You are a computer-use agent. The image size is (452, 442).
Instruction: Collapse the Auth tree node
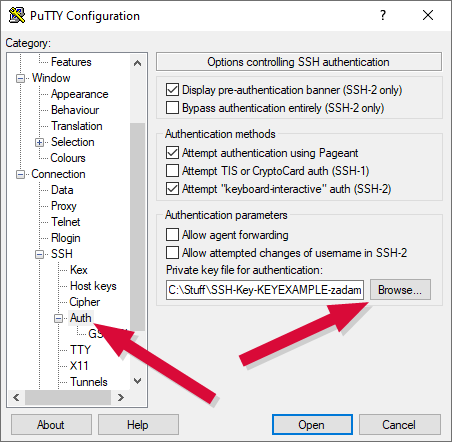[59, 319]
